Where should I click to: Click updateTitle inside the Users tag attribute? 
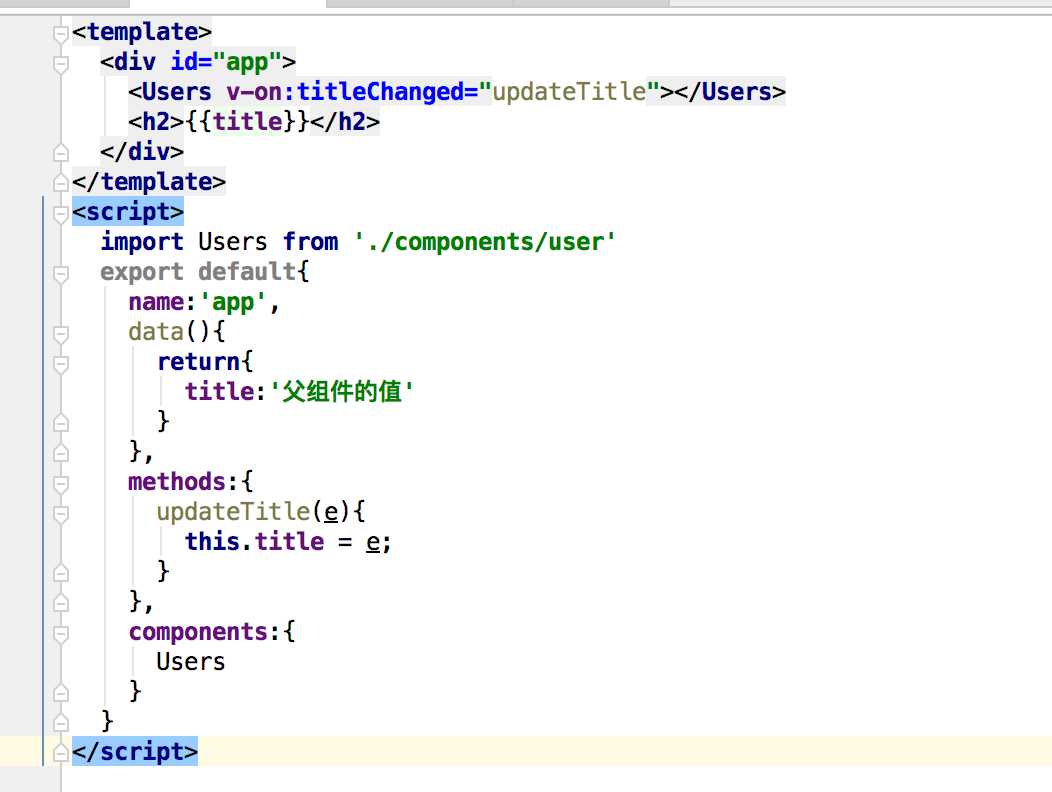[x=569, y=91]
